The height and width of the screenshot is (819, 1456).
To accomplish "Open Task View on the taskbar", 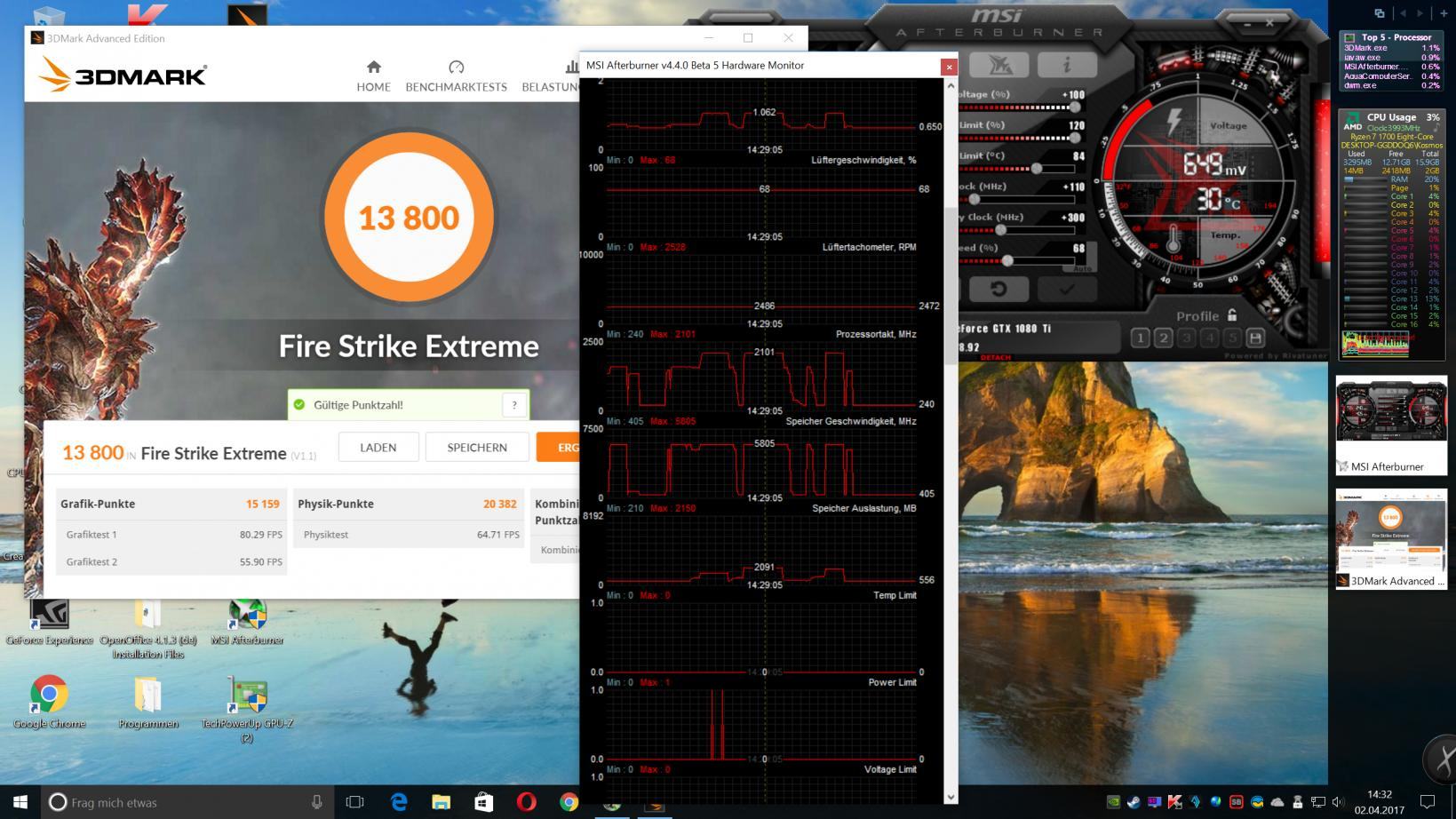I will [354, 802].
